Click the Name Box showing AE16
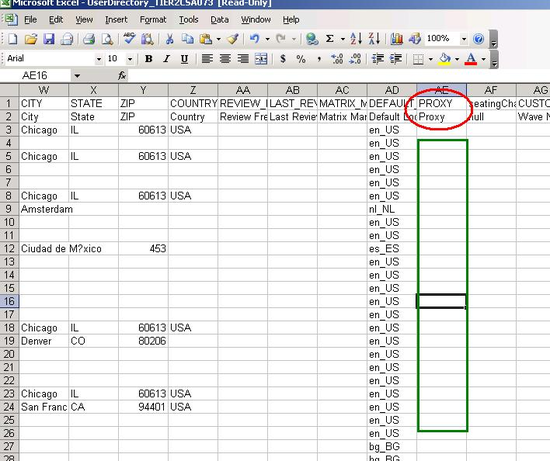Viewport: 550px width, 461px height. (x=35, y=75)
